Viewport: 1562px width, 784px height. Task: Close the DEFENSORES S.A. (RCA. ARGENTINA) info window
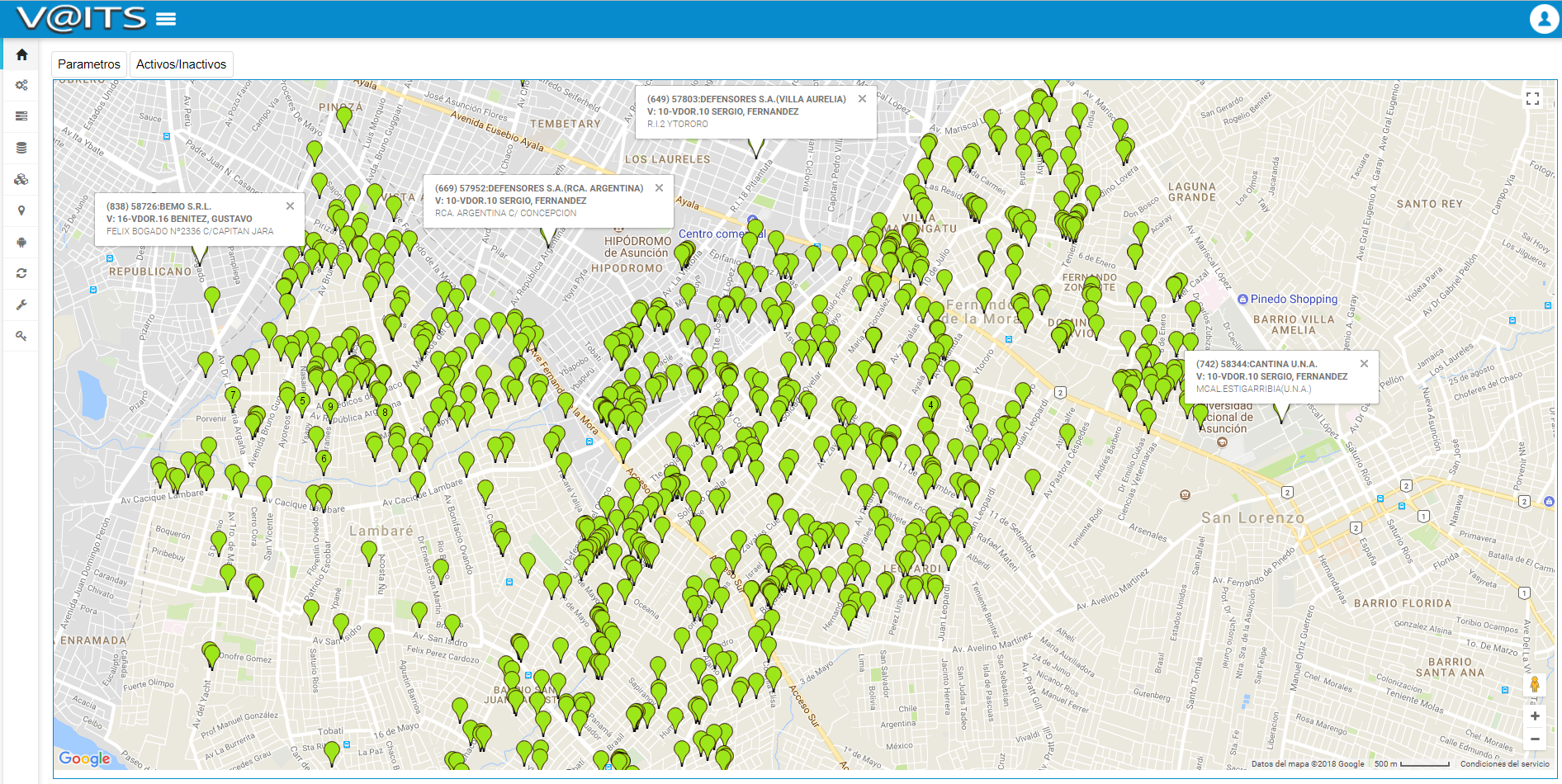pyautogui.click(x=659, y=188)
